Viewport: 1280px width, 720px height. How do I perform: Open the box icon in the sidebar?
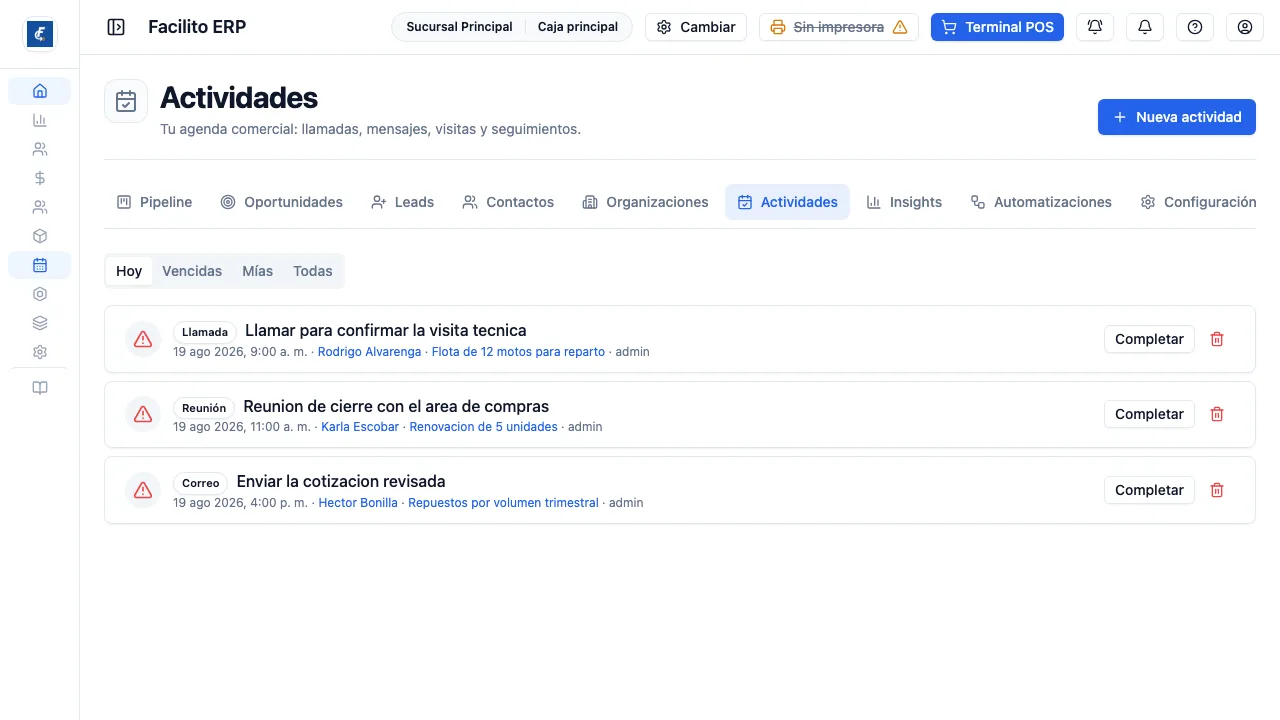tap(40, 236)
